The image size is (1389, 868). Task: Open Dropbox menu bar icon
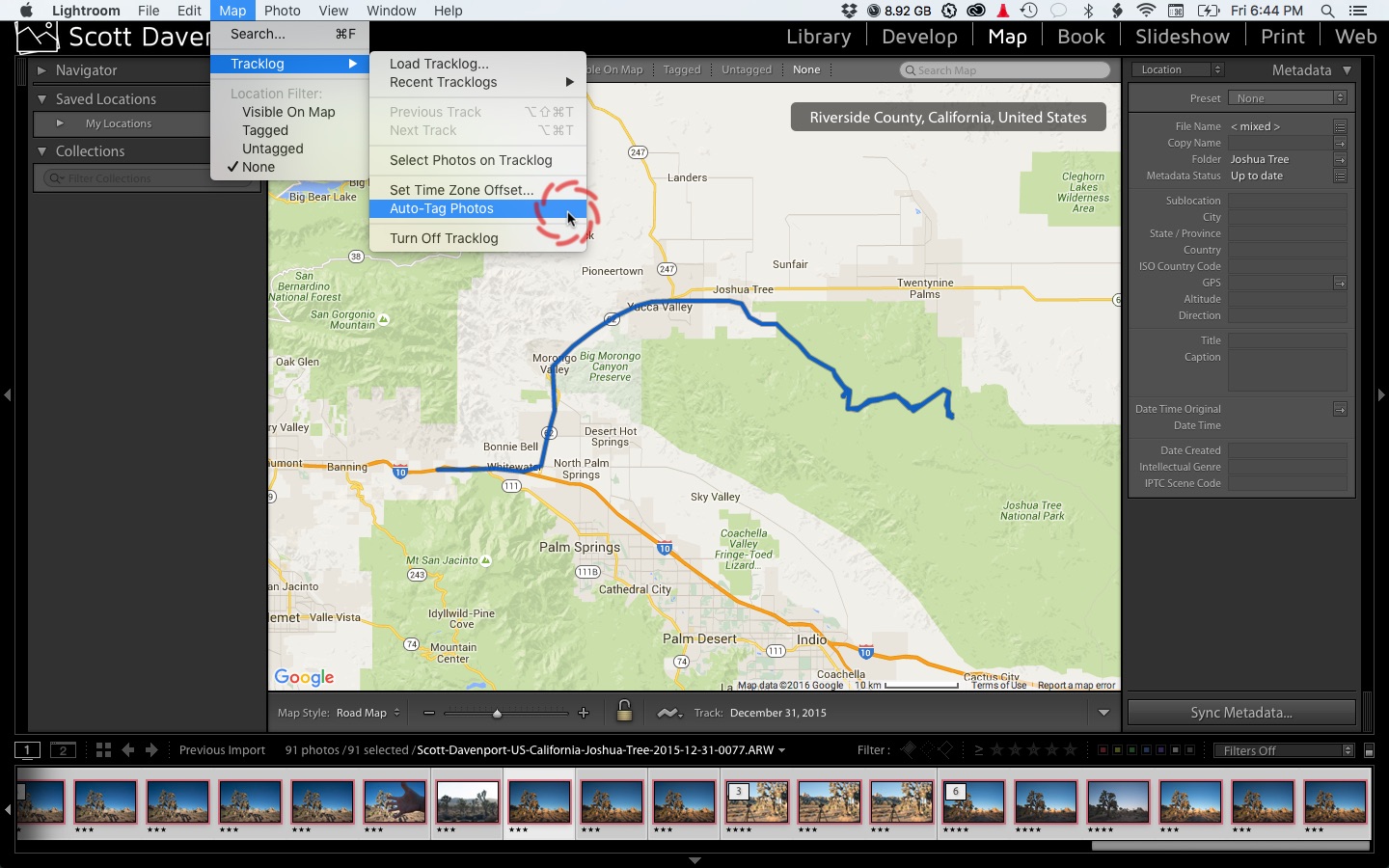(849, 11)
